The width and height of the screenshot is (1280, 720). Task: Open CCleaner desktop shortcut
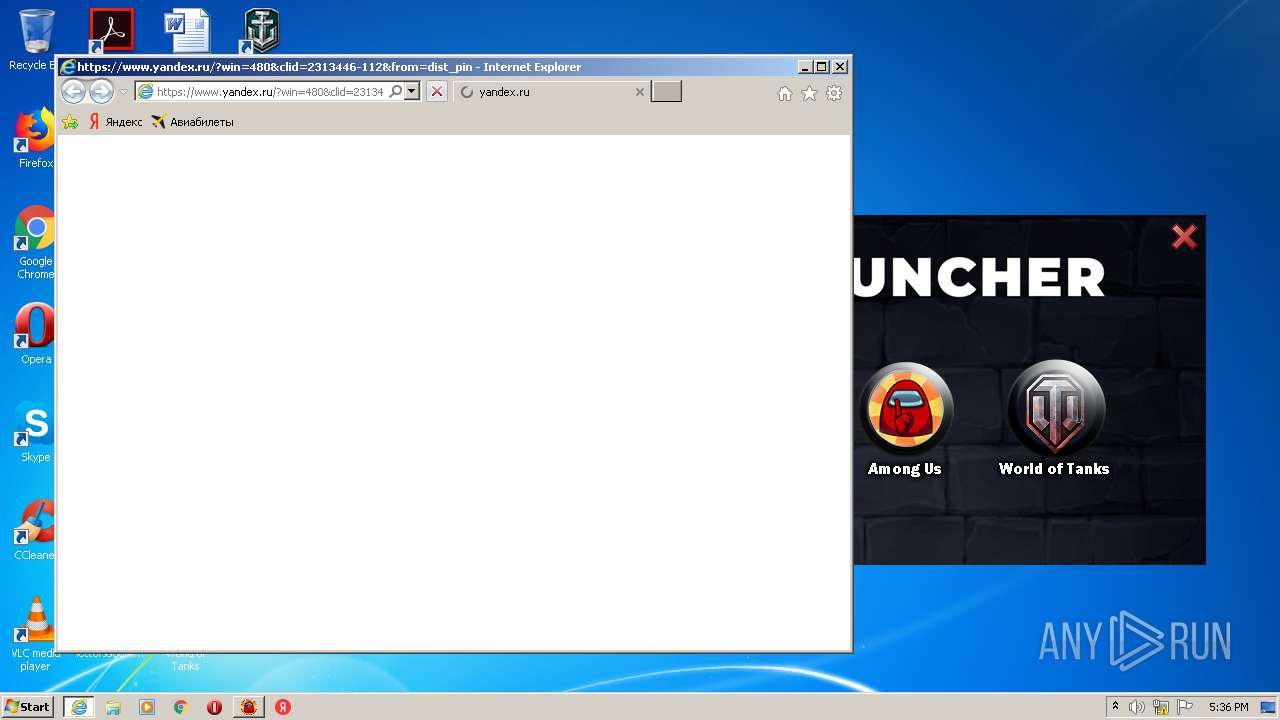click(x=35, y=530)
